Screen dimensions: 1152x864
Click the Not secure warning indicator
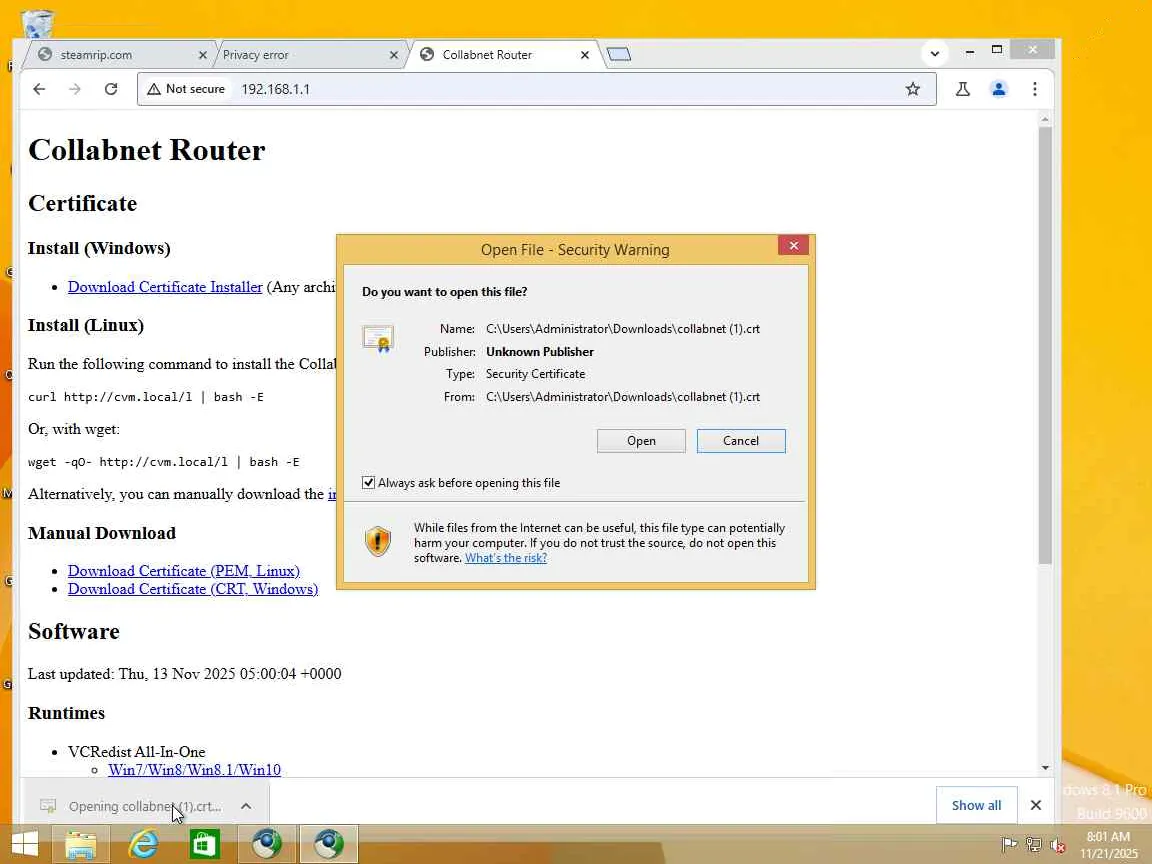point(187,89)
